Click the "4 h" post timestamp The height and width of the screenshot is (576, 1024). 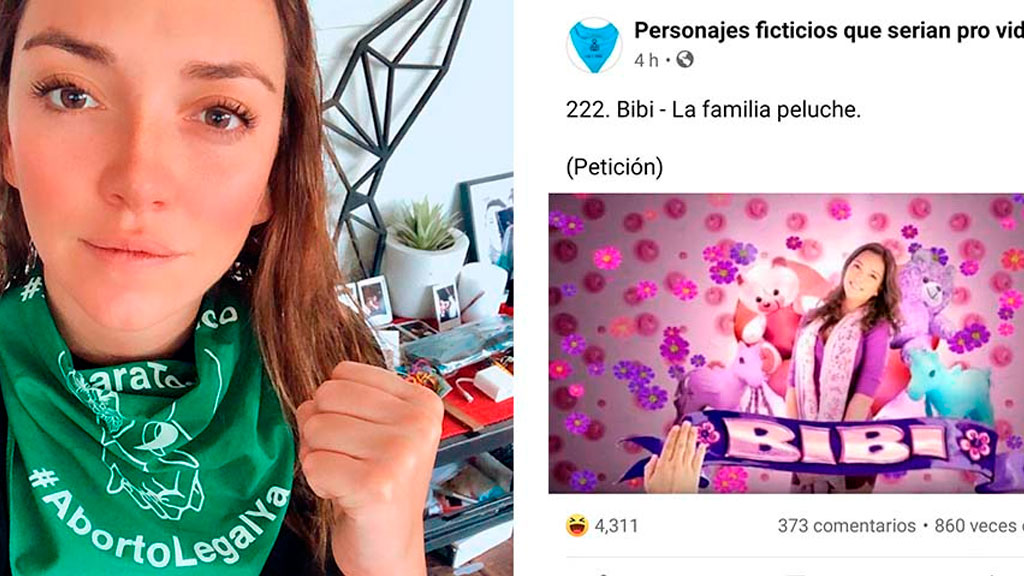646,61
